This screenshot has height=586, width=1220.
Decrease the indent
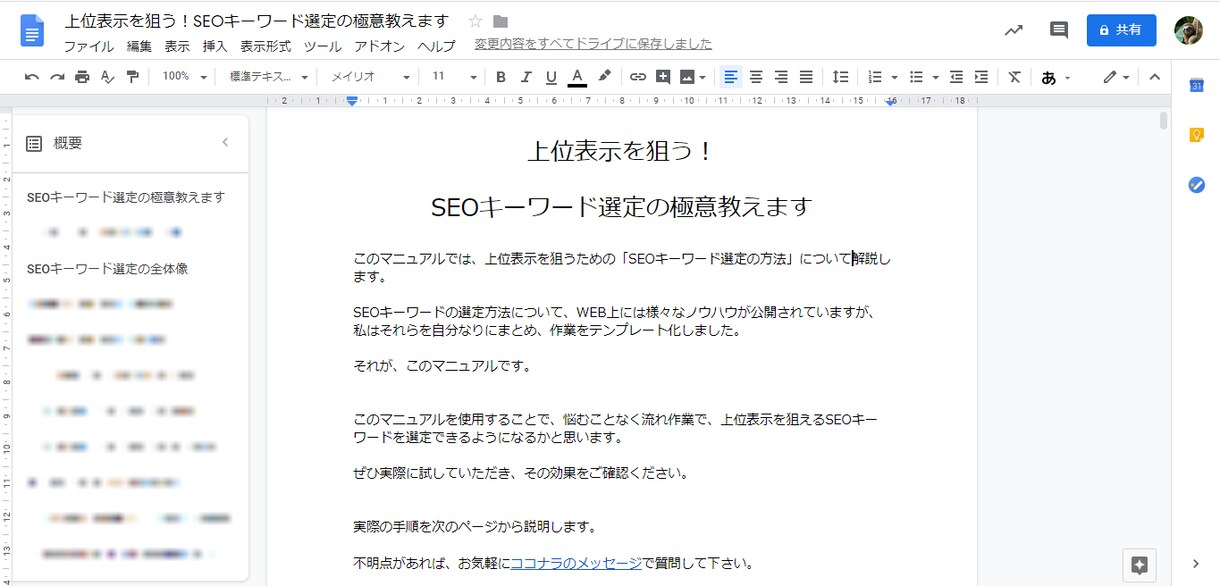pos(956,77)
